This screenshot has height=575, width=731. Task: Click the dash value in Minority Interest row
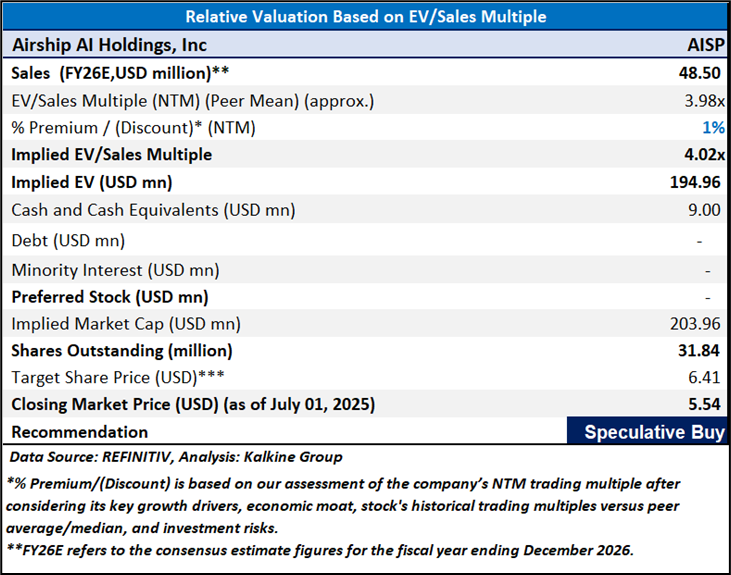[708, 271]
